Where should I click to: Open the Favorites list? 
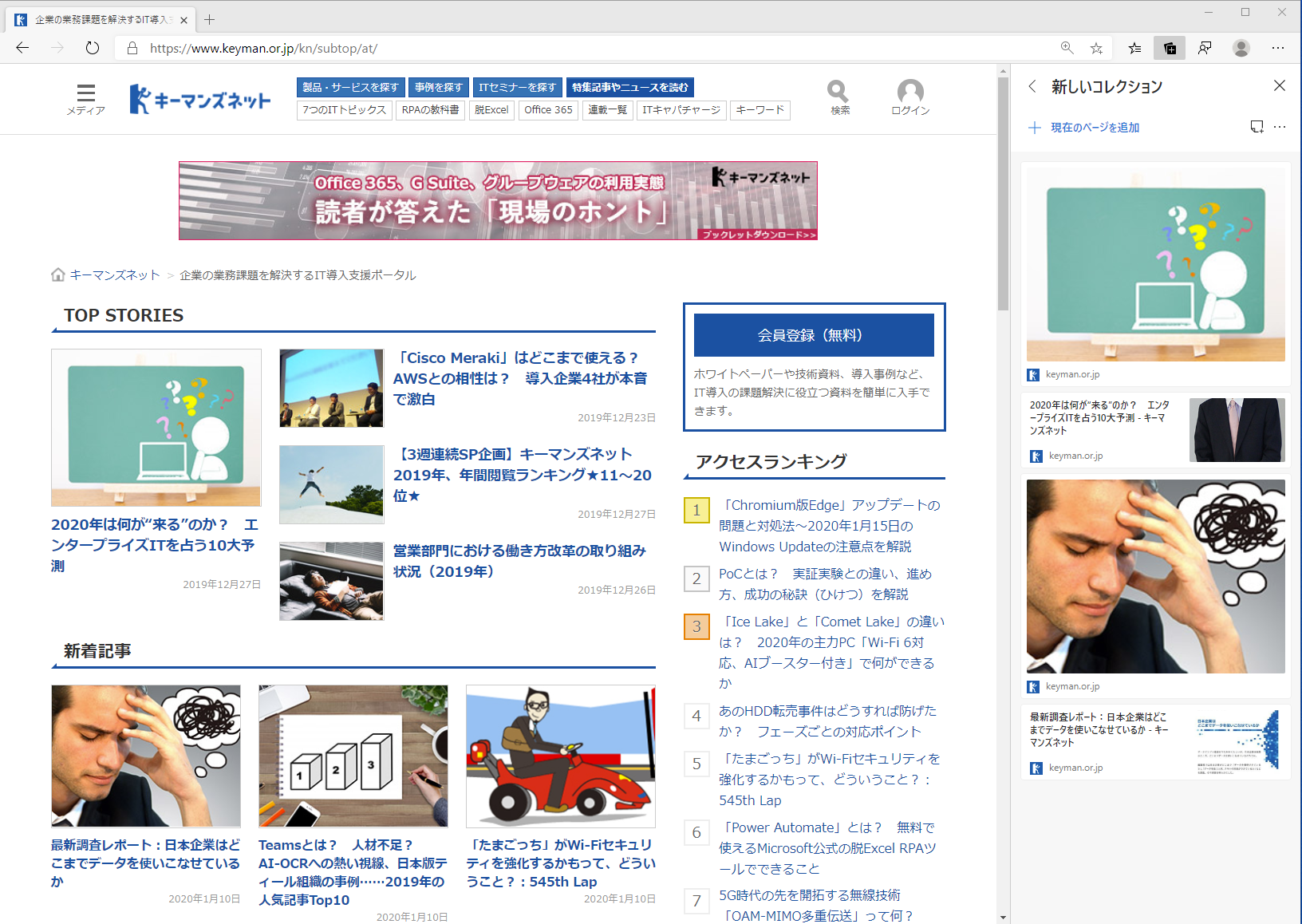pos(1134,48)
